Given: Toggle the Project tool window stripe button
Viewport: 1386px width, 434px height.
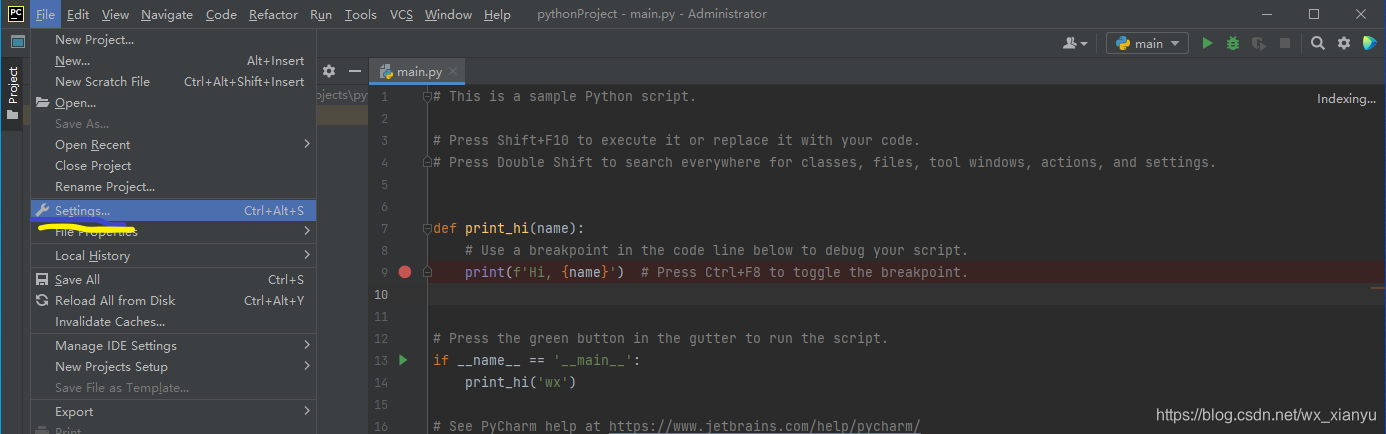Looking at the screenshot, I should [x=13, y=93].
